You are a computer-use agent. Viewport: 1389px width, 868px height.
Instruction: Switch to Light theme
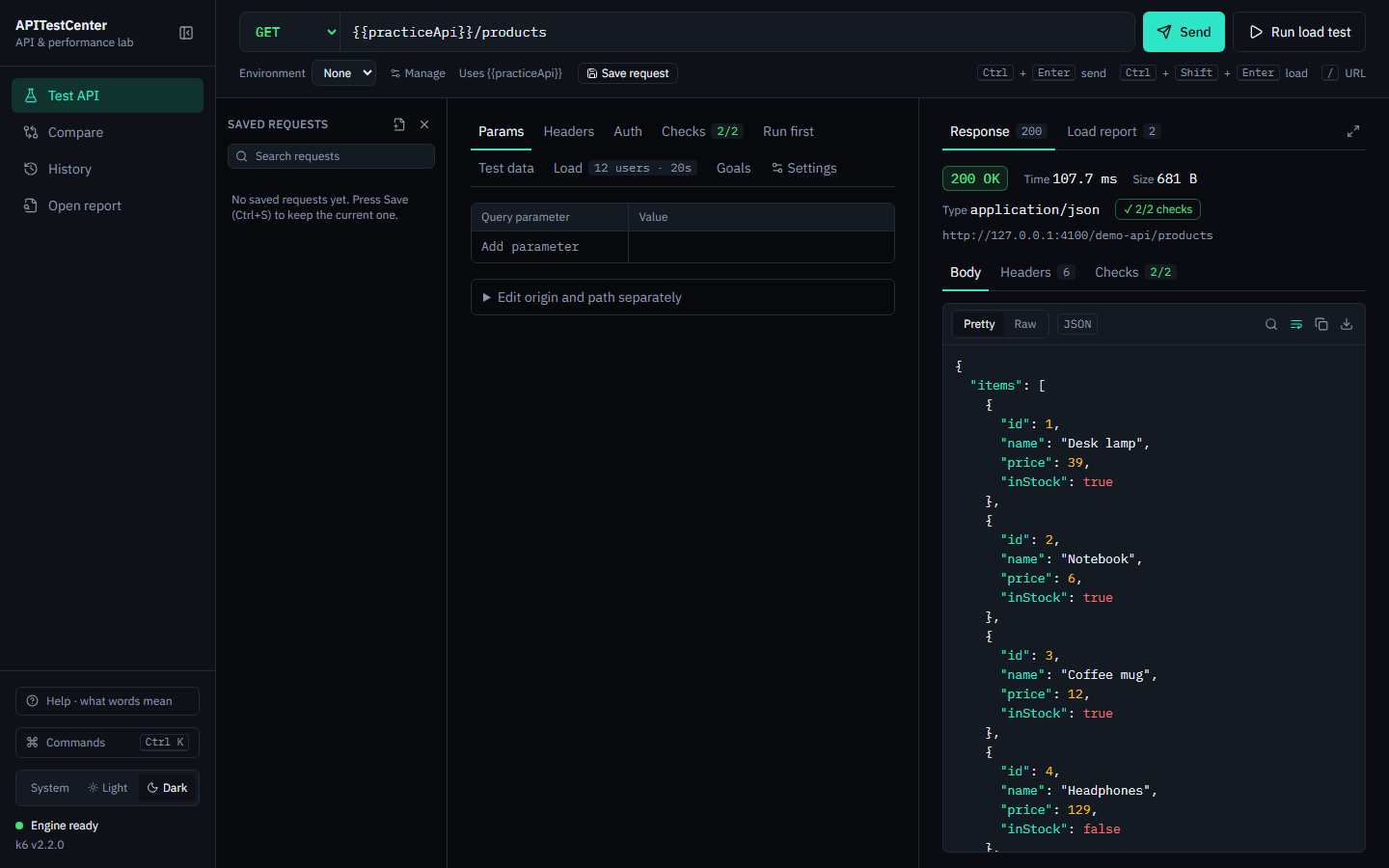pos(108,788)
